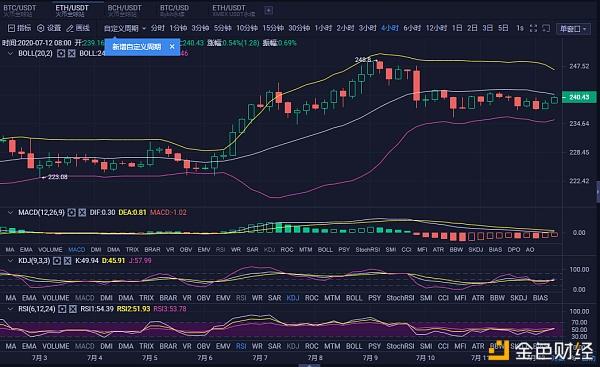Close the 新增自定义周期 tooltip

[172, 47]
